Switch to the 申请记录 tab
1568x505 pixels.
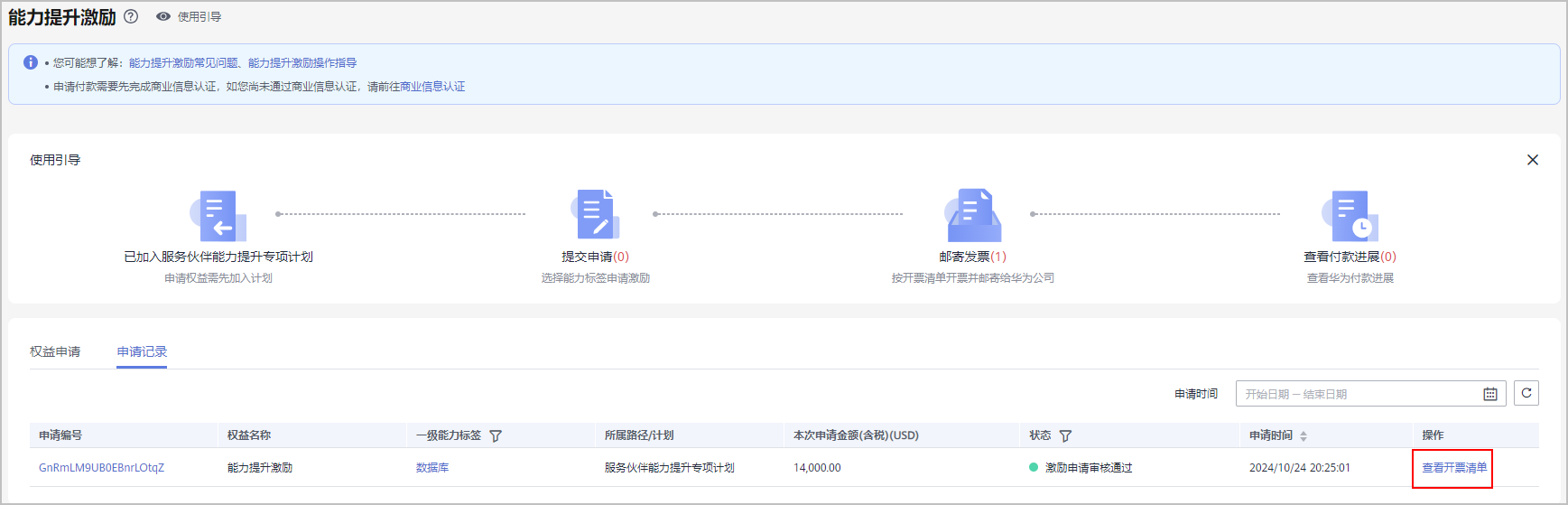coord(142,351)
